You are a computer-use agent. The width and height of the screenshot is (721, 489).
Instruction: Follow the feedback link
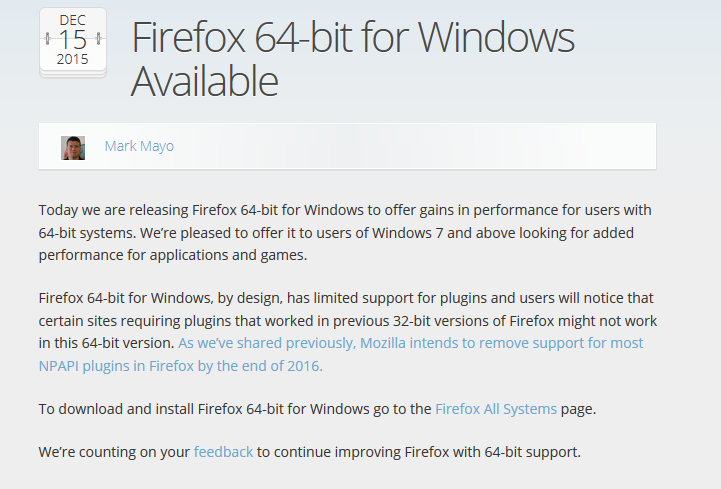point(223,452)
